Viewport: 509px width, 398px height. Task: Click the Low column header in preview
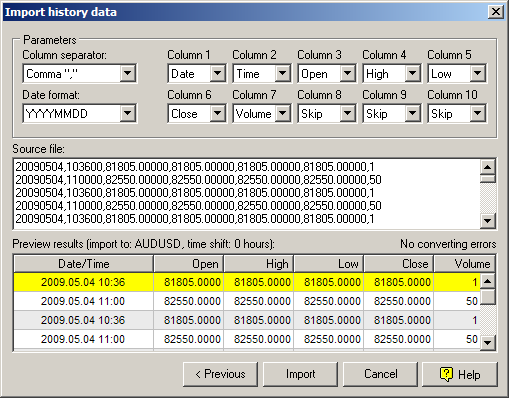pyautogui.click(x=329, y=264)
